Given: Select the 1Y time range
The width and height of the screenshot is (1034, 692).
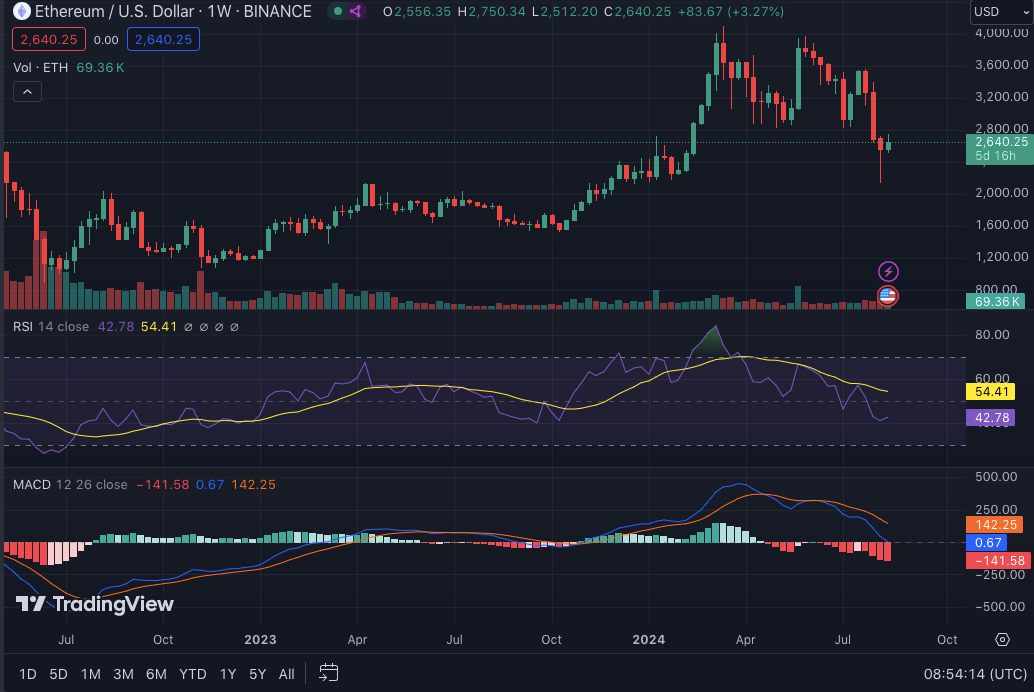Looking at the screenshot, I should click(228, 674).
